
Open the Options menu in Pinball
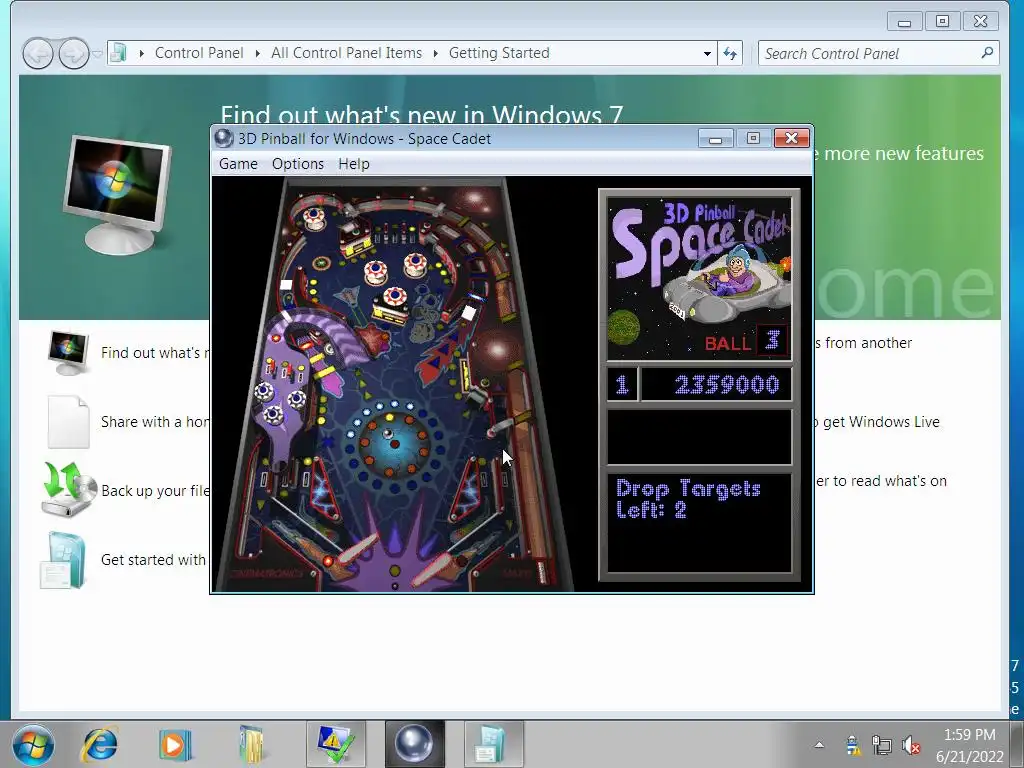(x=298, y=164)
